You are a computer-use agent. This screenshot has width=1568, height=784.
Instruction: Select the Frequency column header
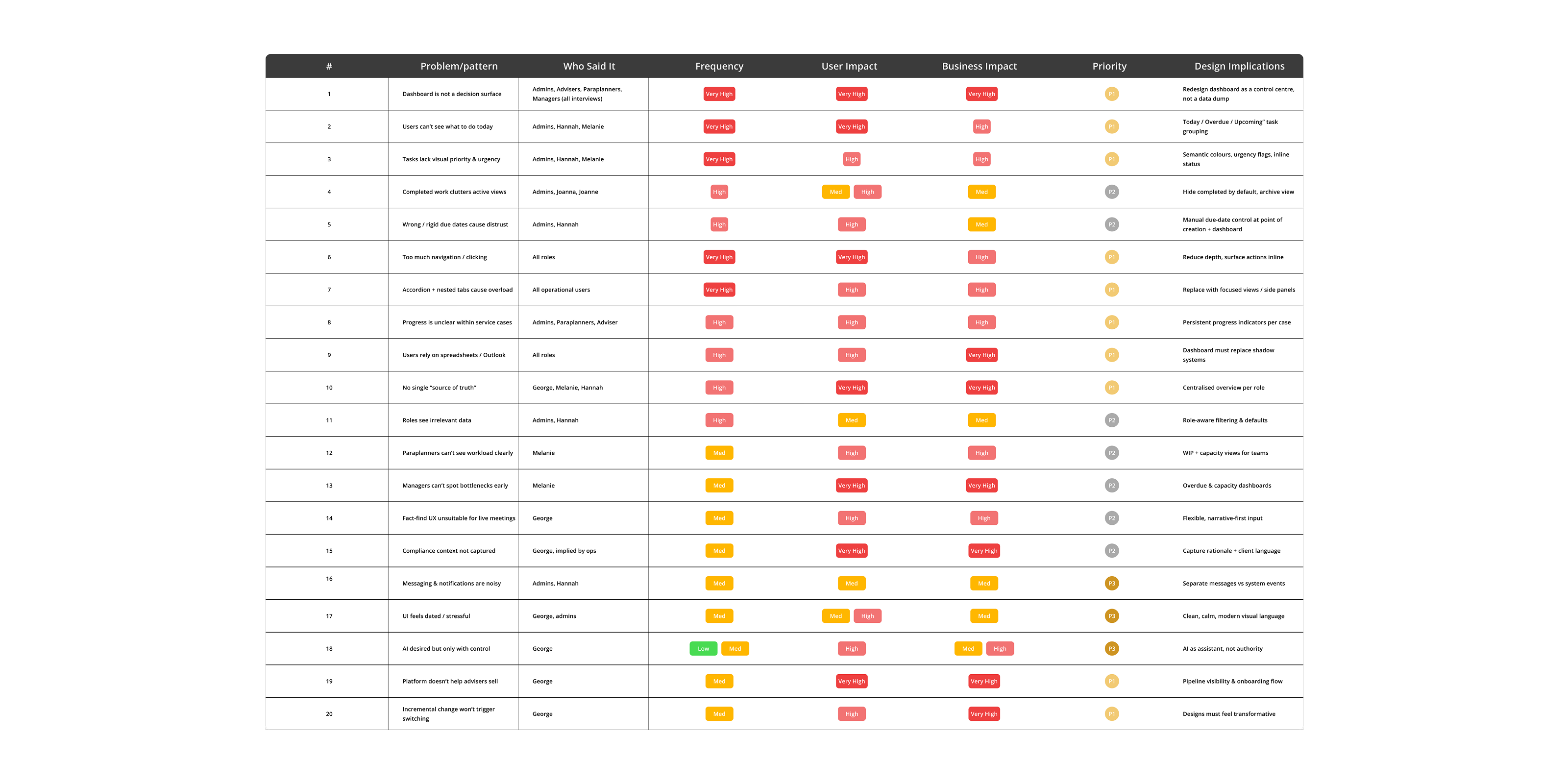719,66
